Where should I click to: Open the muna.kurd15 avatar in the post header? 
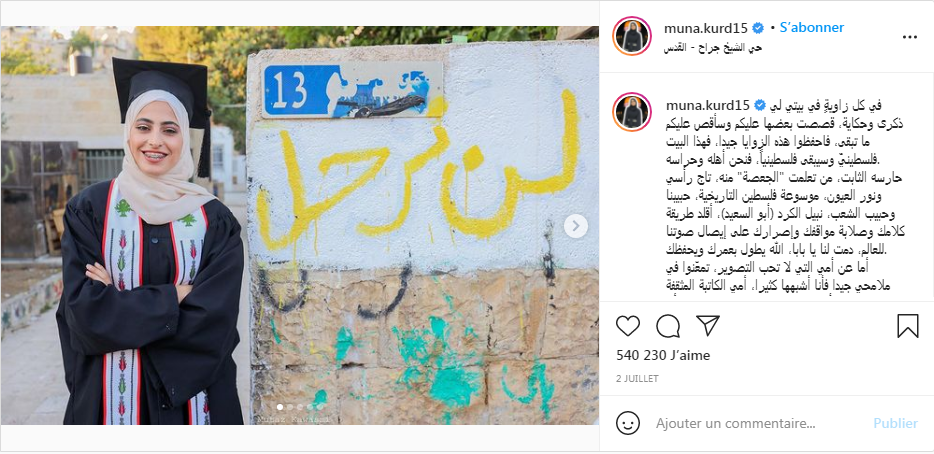tap(631, 36)
